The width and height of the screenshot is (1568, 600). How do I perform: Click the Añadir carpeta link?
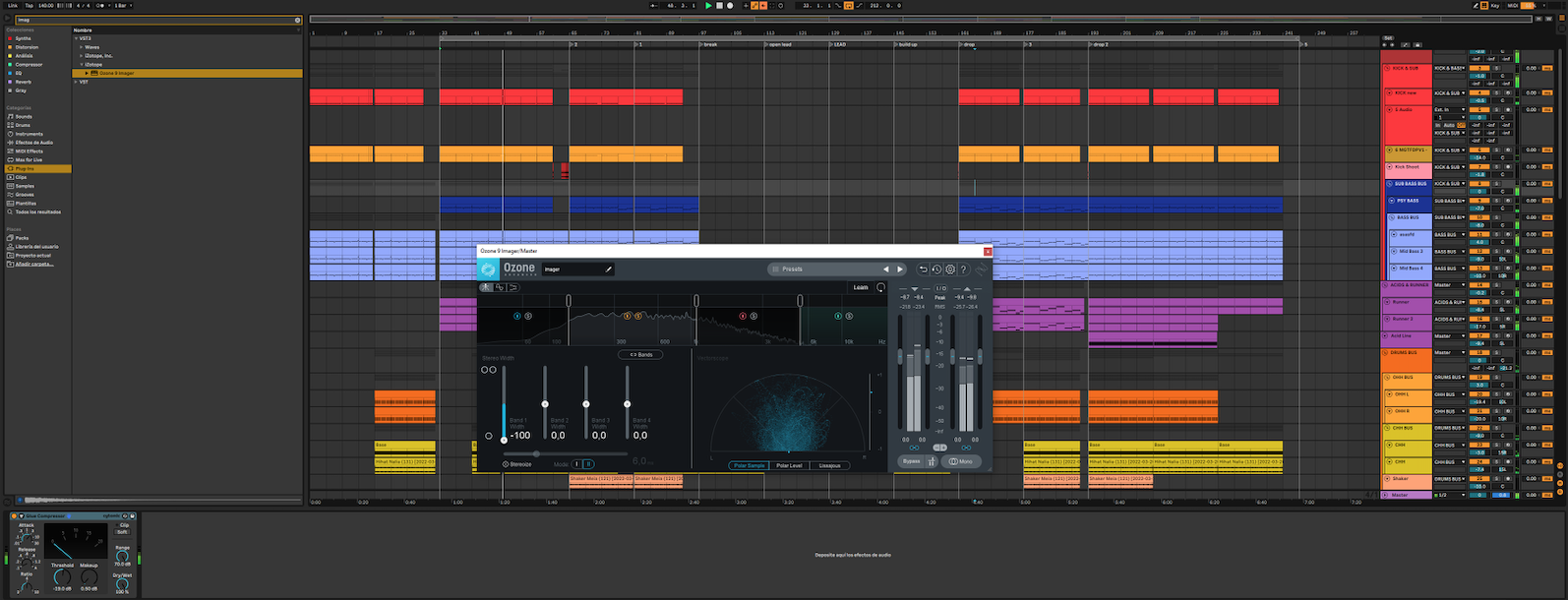tap(34, 264)
